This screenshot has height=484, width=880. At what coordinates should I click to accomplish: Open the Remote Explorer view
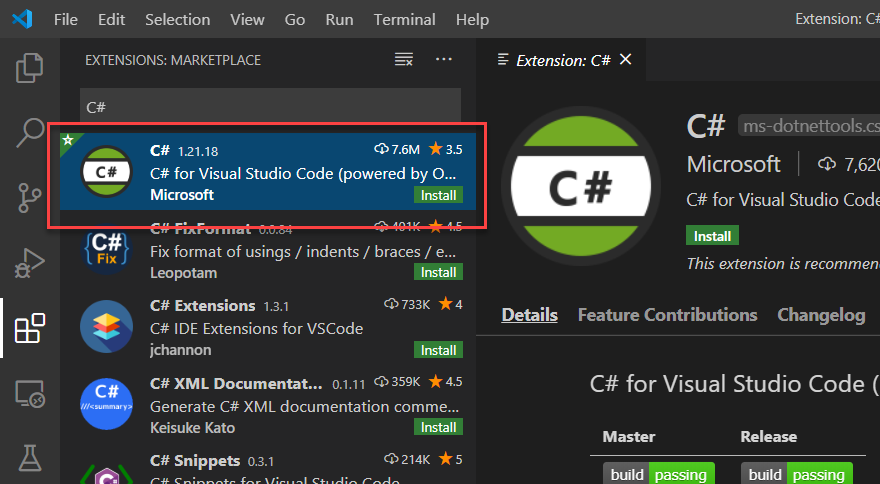[30, 394]
